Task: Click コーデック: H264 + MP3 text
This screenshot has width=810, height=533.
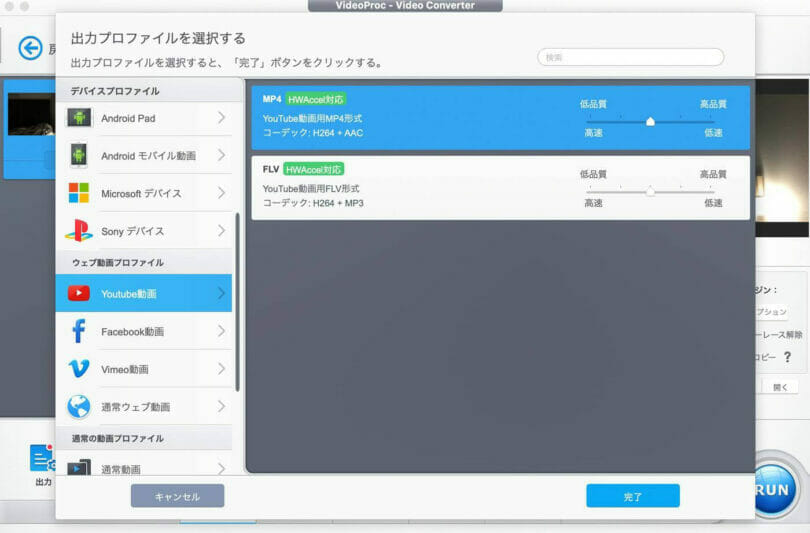Action: [x=313, y=203]
